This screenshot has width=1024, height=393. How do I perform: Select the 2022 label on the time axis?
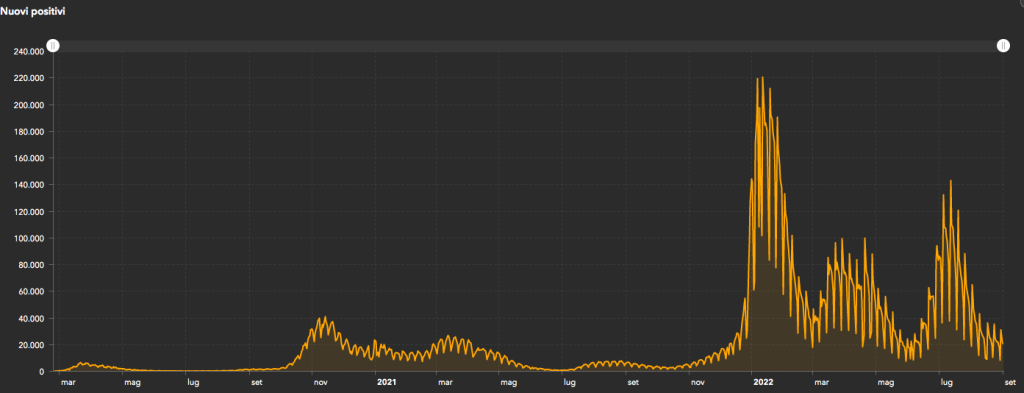(761, 381)
